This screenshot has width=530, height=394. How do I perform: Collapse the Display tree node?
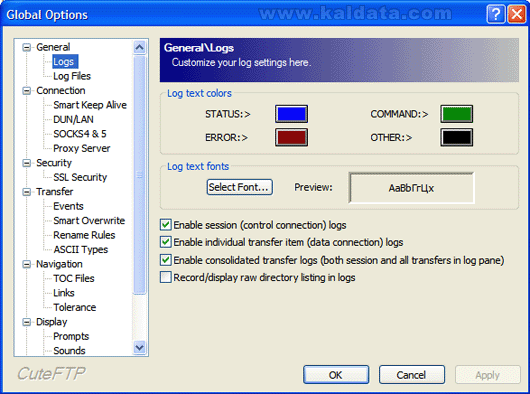[26, 322]
